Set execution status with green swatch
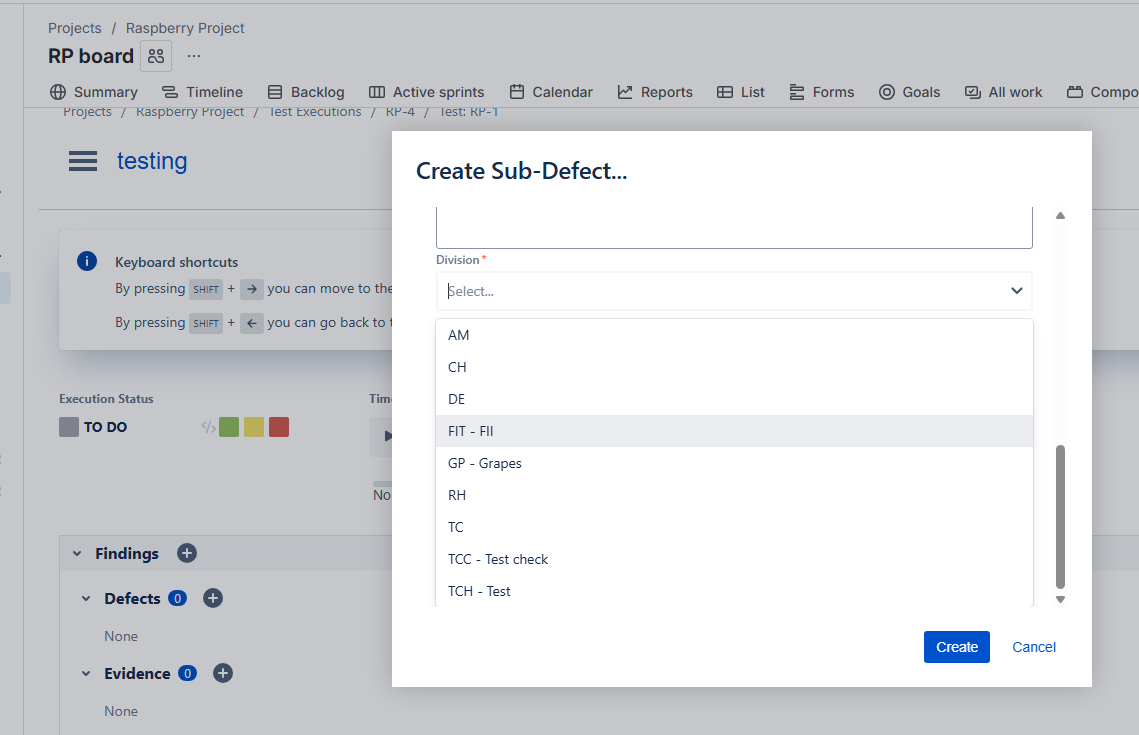Image resolution: width=1139 pixels, height=735 pixels. coord(229,427)
